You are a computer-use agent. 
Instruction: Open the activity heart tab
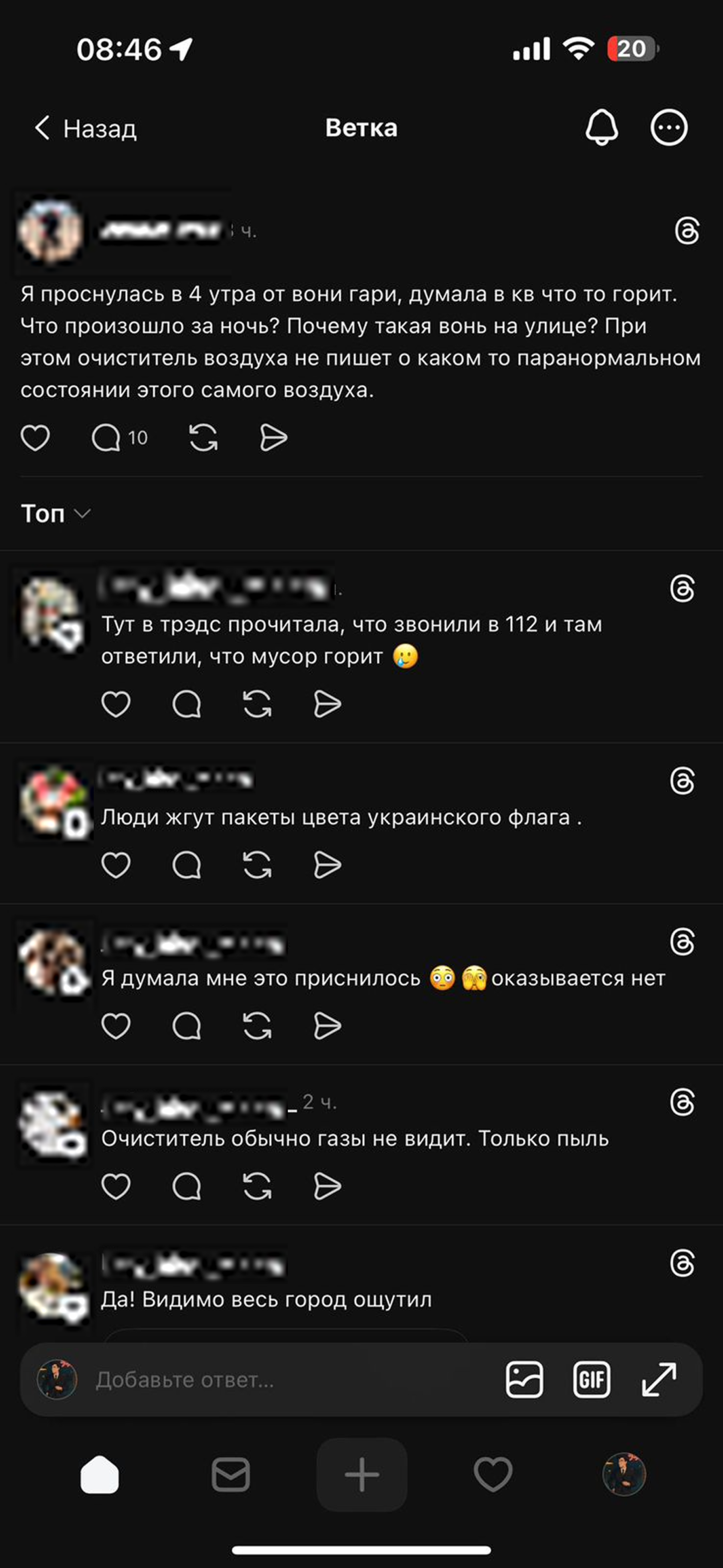[493, 1475]
